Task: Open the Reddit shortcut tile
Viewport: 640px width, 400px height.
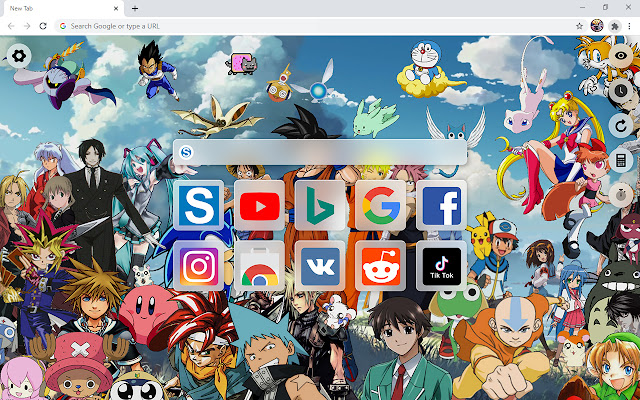Action: point(381,266)
